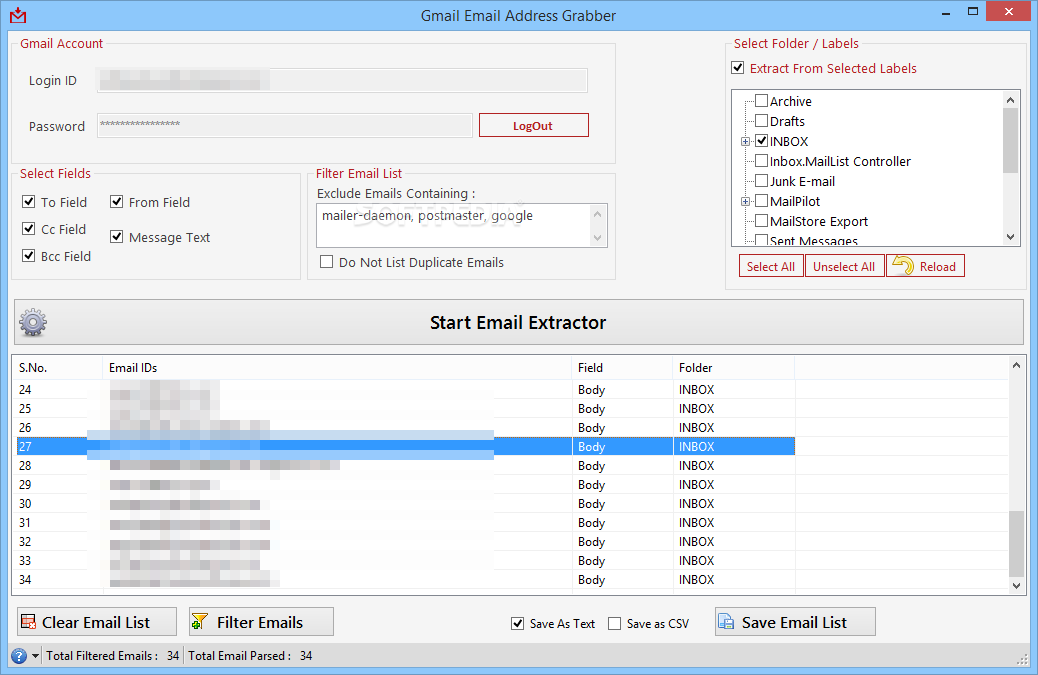
Task: Toggle the Bcc Field checkbox
Action: 28,255
